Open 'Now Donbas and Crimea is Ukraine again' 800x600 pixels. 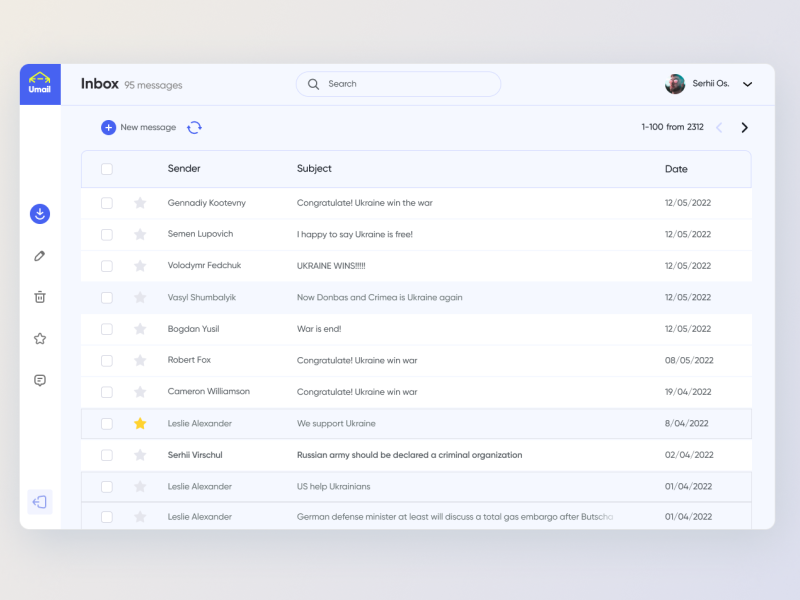pyautogui.click(x=380, y=297)
